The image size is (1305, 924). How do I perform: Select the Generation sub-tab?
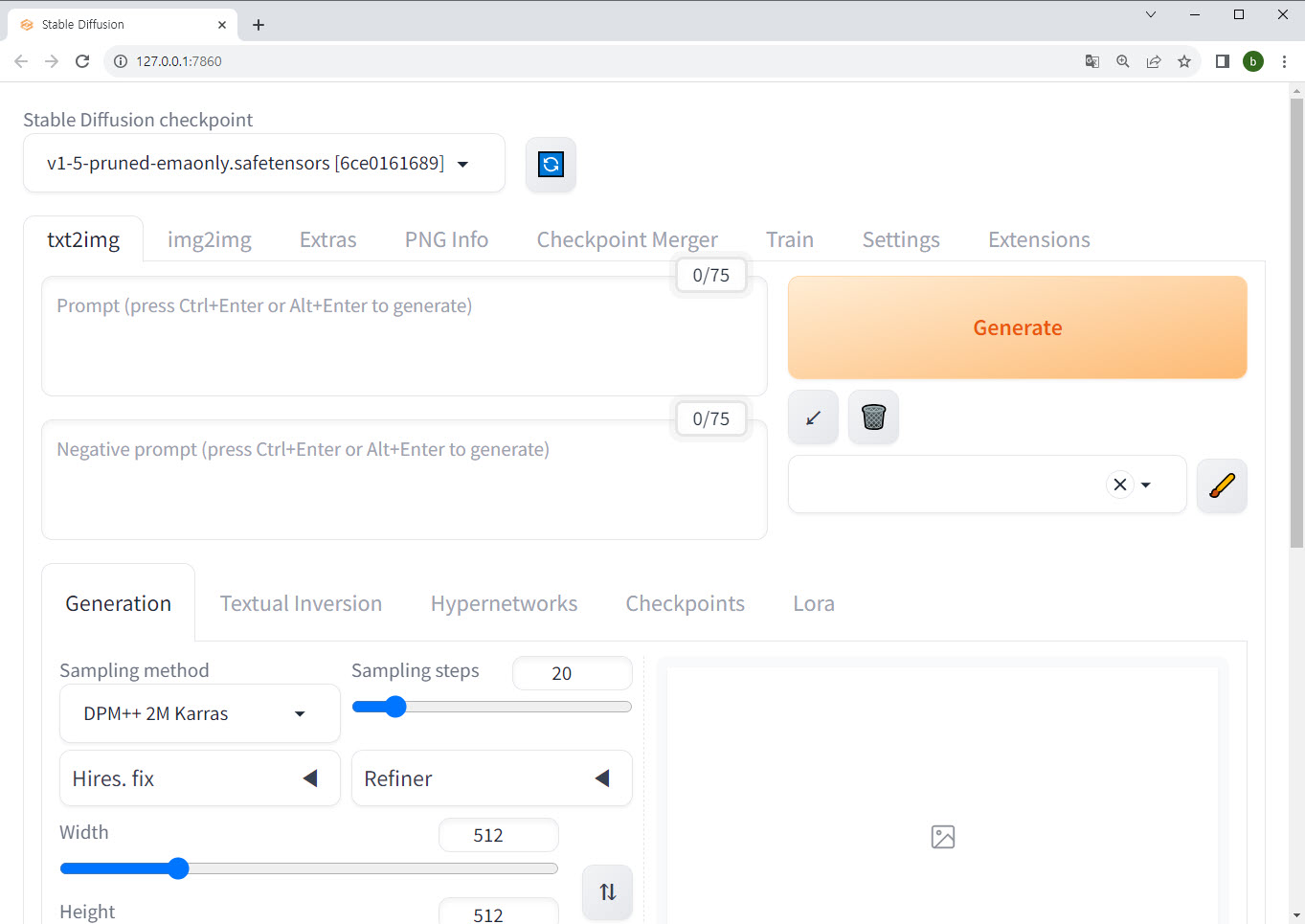tap(119, 603)
